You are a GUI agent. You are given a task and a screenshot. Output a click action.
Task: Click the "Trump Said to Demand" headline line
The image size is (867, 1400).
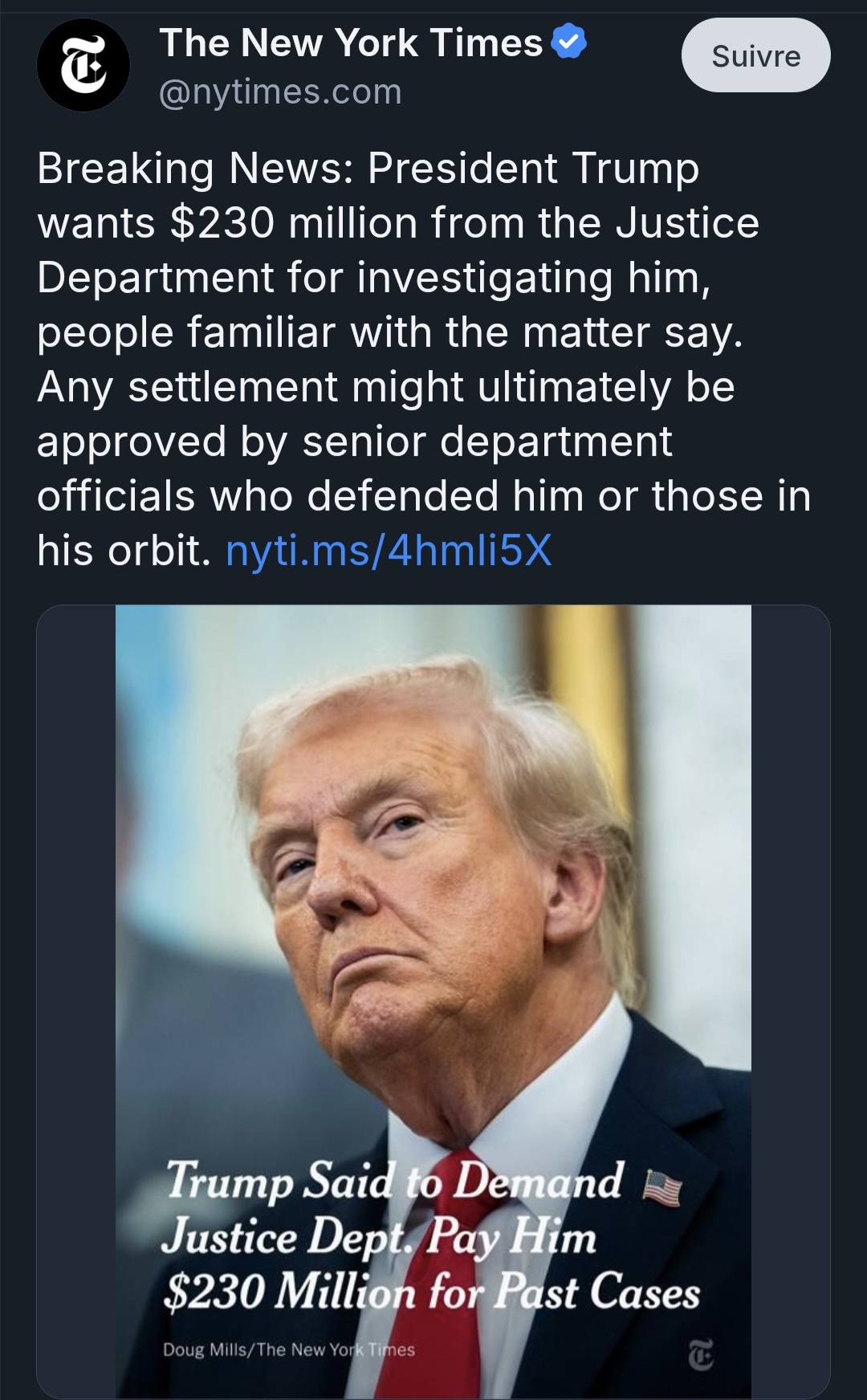[x=394, y=1182]
